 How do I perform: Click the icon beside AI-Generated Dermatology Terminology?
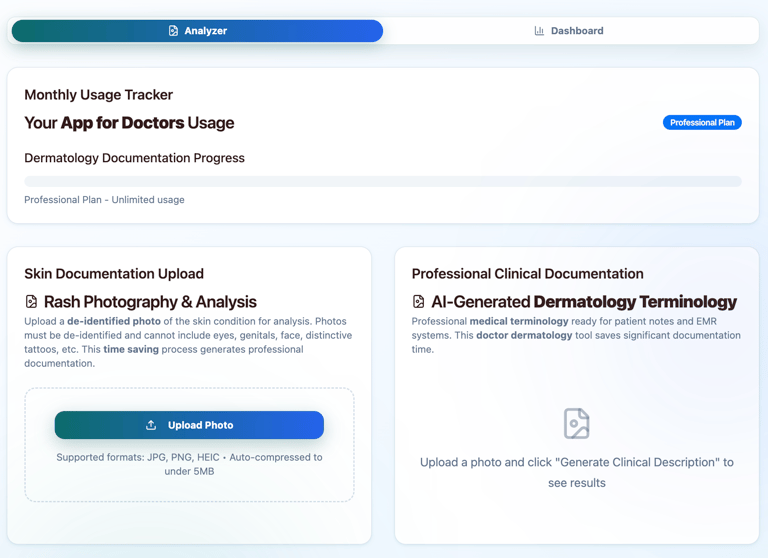pos(419,302)
